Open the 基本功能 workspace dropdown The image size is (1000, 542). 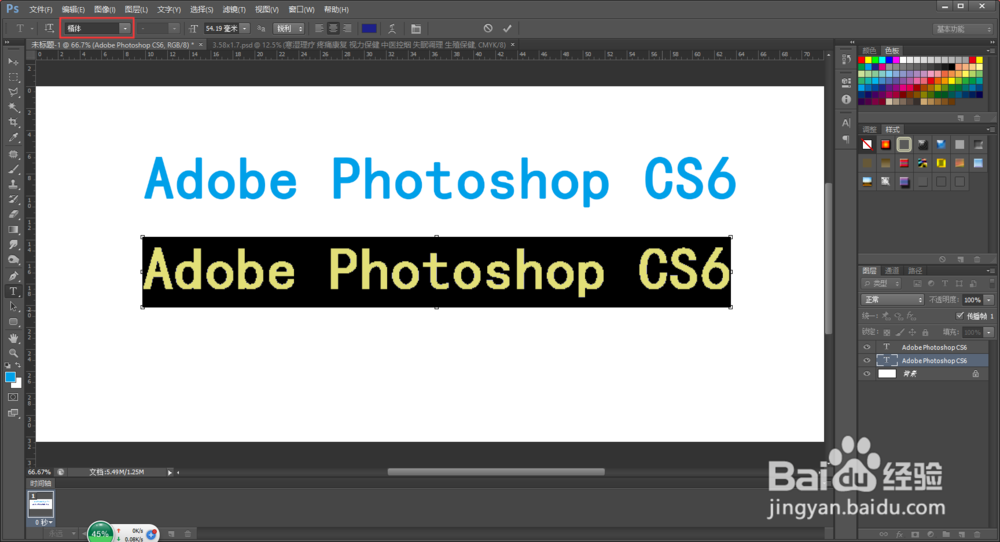(x=963, y=29)
